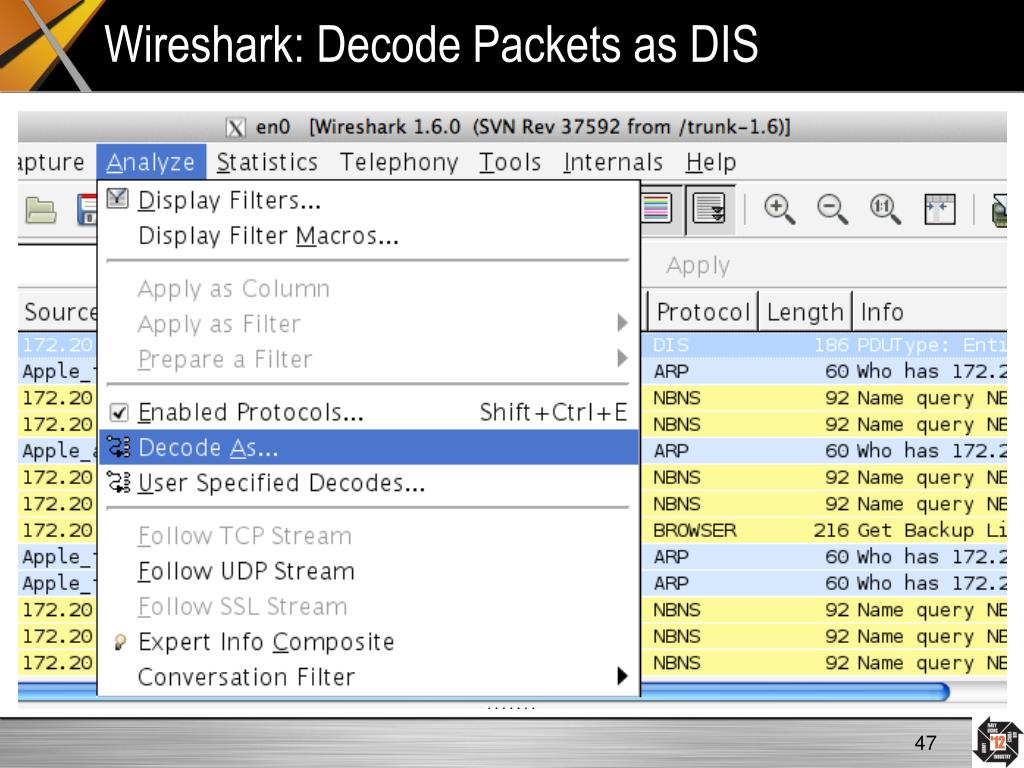Select the BROWSER protocol packet row
This screenshot has height=768, width=1024.
tap(824, 530)
